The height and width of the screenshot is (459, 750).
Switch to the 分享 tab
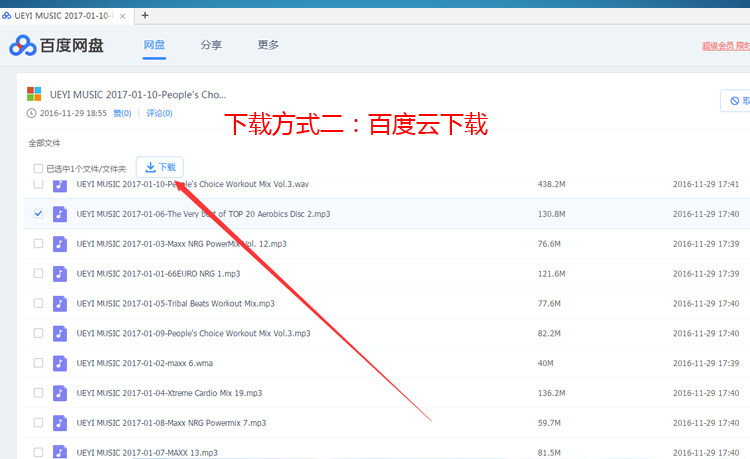tap(211, 45)
